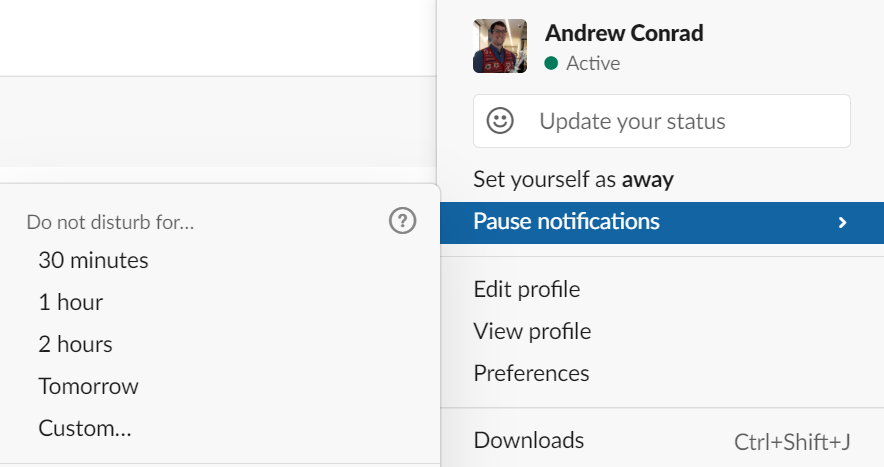Click the Update your status field
Image resolution: width=884 pixels, height=467 pixels.
662,121
